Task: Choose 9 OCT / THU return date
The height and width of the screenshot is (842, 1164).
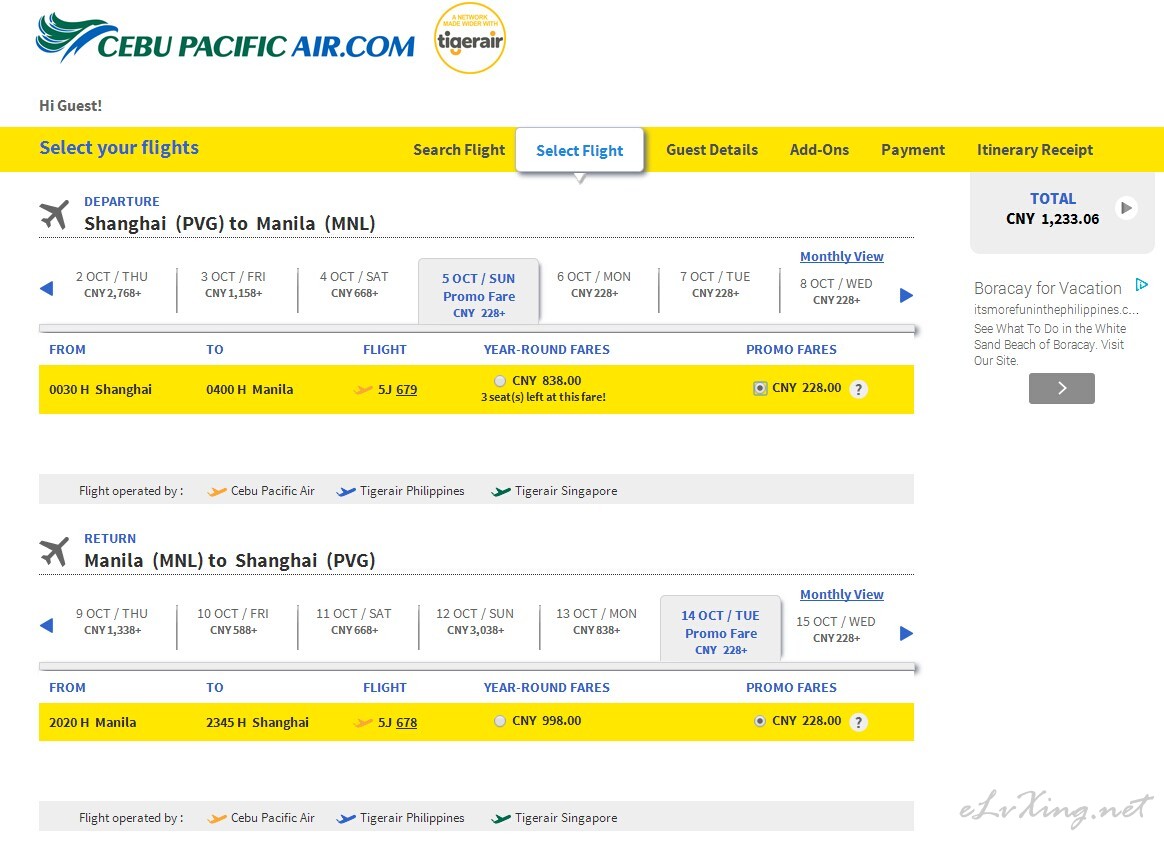Action: click(112, 621)
